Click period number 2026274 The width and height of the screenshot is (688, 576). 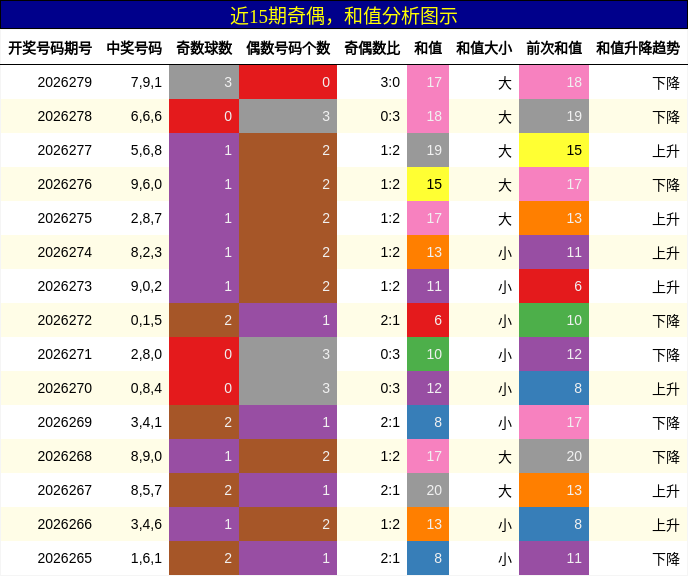64,252
